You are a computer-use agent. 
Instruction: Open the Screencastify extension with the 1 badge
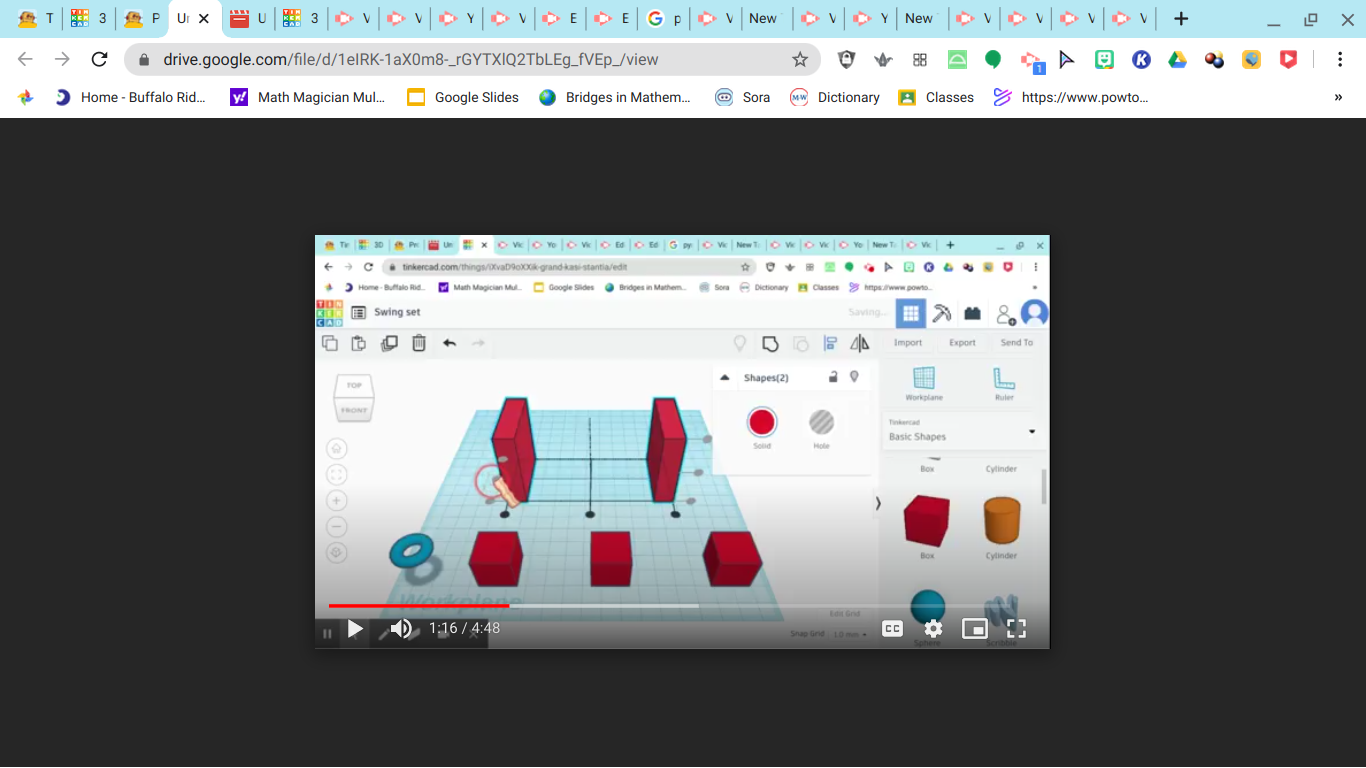pyautogui.click(x=1031, y=61)
